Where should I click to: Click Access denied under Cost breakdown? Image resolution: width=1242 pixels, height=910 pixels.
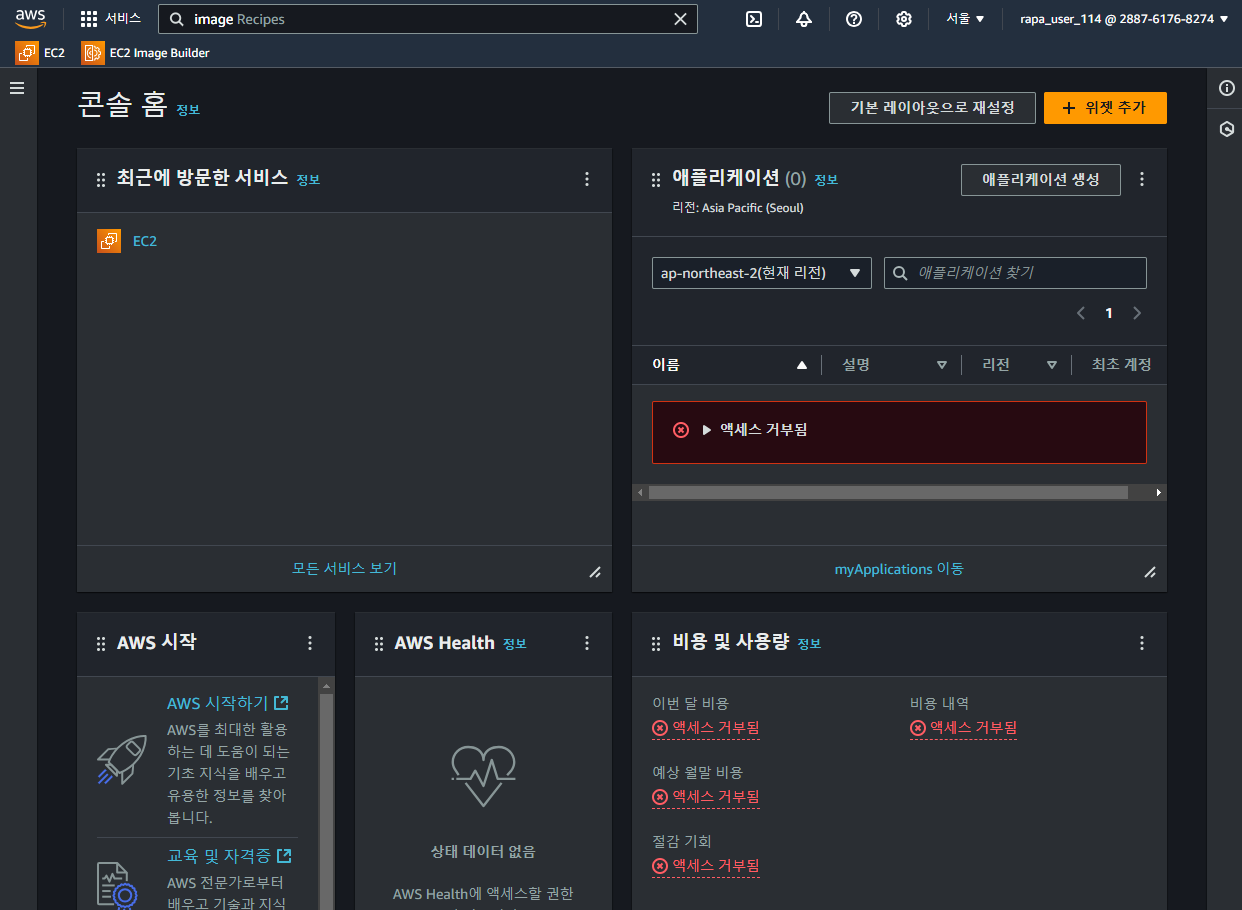point(964,728)
